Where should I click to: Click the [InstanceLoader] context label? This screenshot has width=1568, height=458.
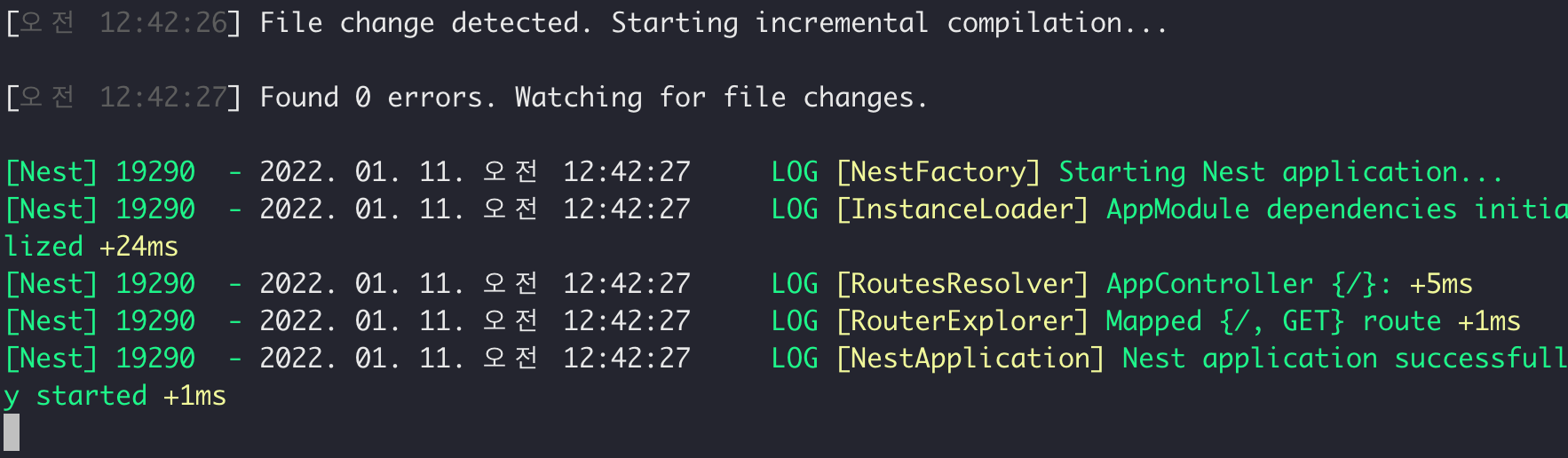click(962, 209)
